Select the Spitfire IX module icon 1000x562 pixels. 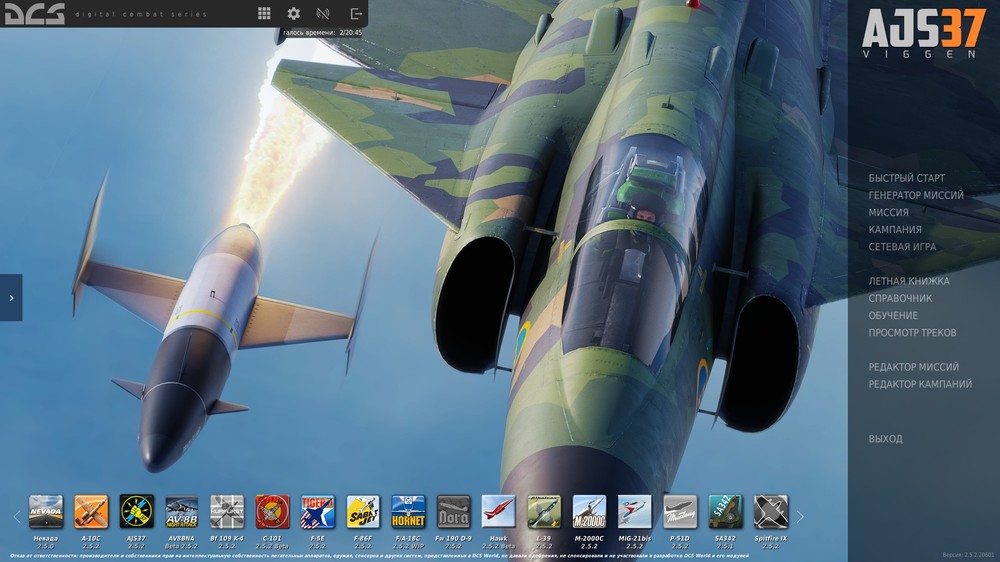click(770, 512)
